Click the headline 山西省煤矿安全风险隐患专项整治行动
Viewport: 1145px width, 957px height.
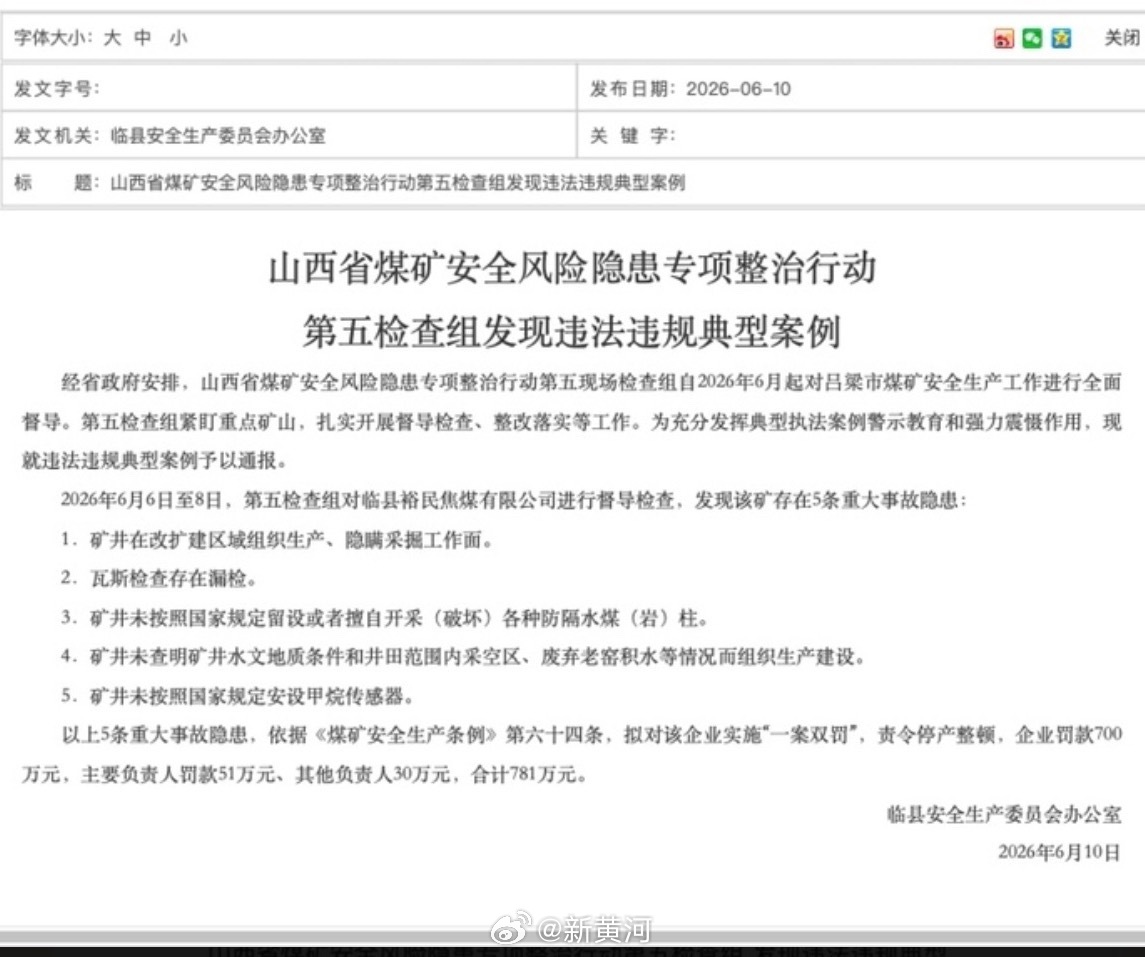572,268
